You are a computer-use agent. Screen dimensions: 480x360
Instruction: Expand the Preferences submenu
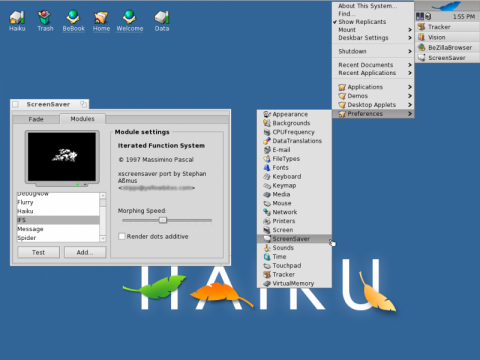[373, 114]
